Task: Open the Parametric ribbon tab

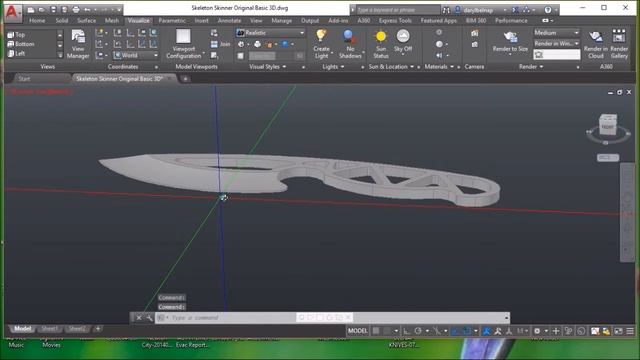Action: pyautogui.click(x=172, y=20)
